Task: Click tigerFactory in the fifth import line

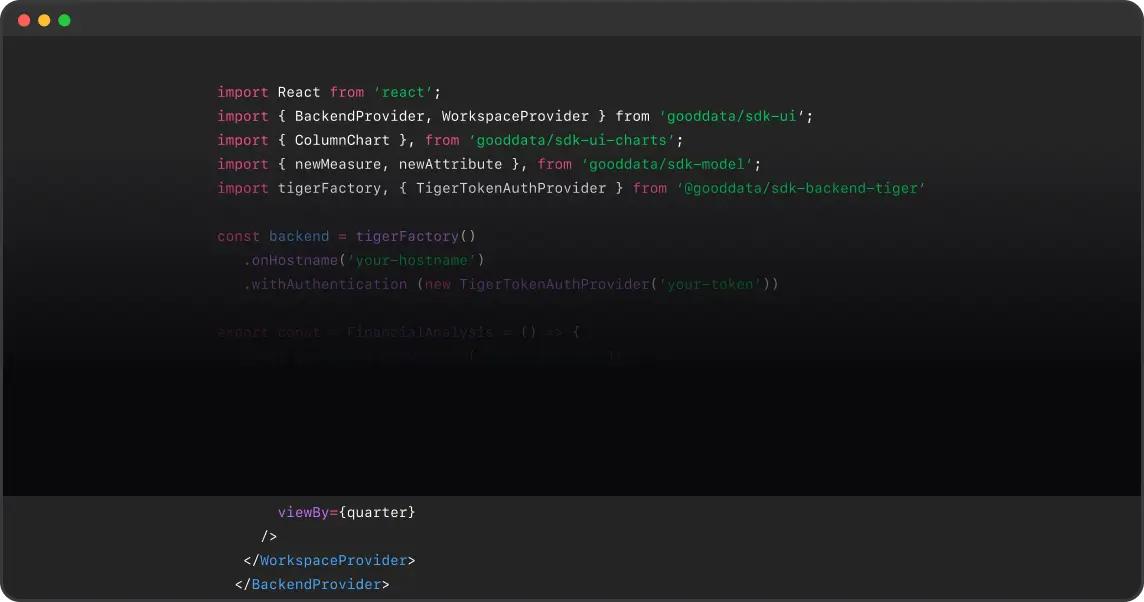Action: (x=329, y=188)
